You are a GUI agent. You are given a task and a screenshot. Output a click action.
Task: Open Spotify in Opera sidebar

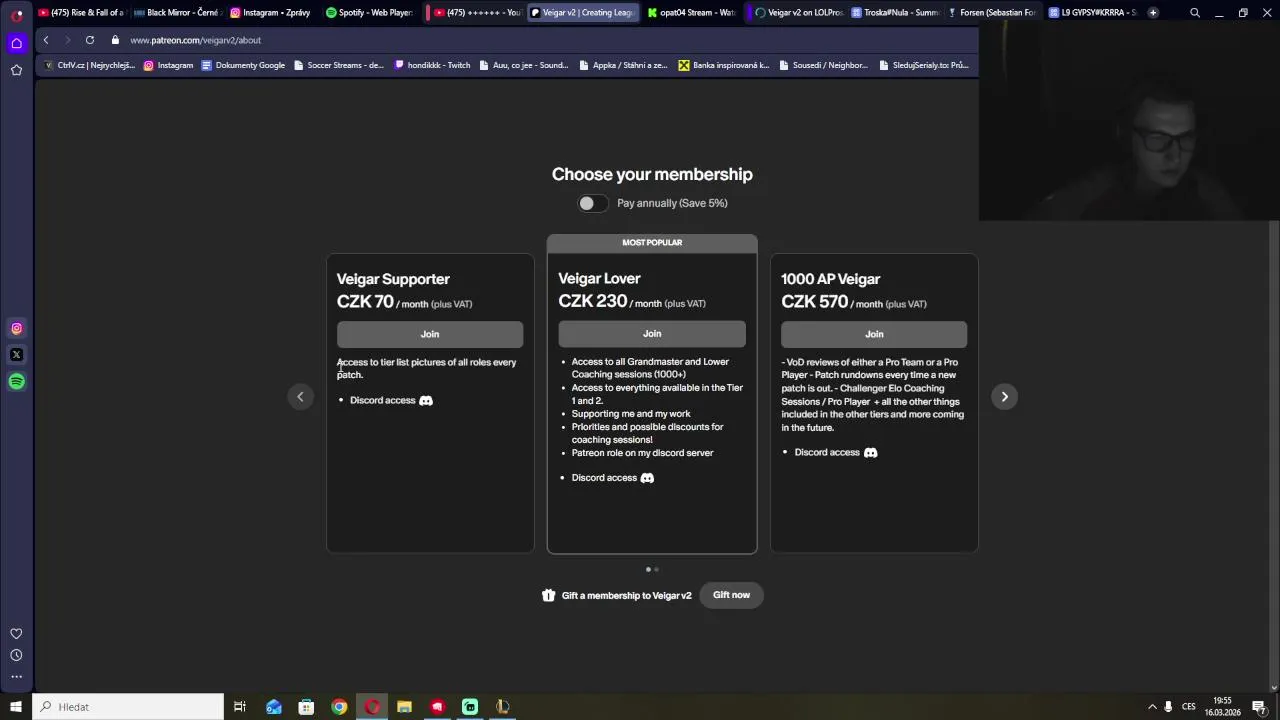tap(16, 381)
